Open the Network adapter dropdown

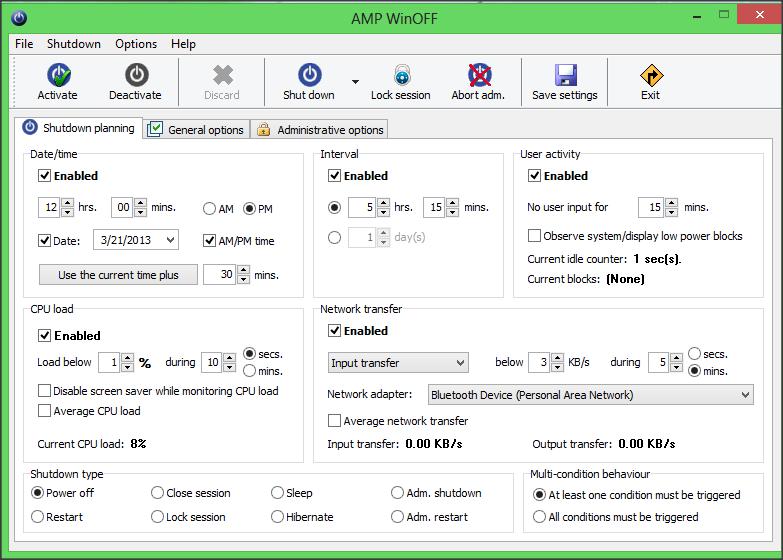point(591,395)
